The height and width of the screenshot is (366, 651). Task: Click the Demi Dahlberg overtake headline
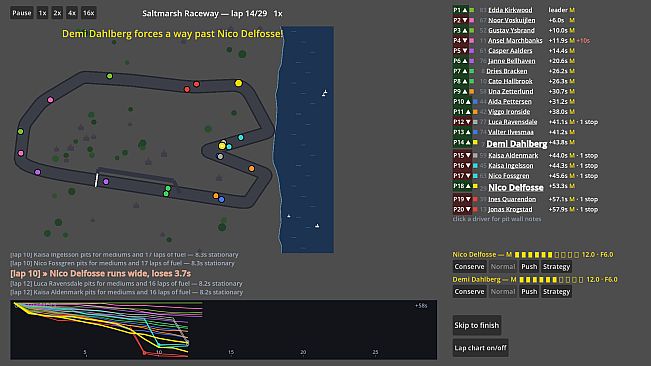[x=172, y=34]
